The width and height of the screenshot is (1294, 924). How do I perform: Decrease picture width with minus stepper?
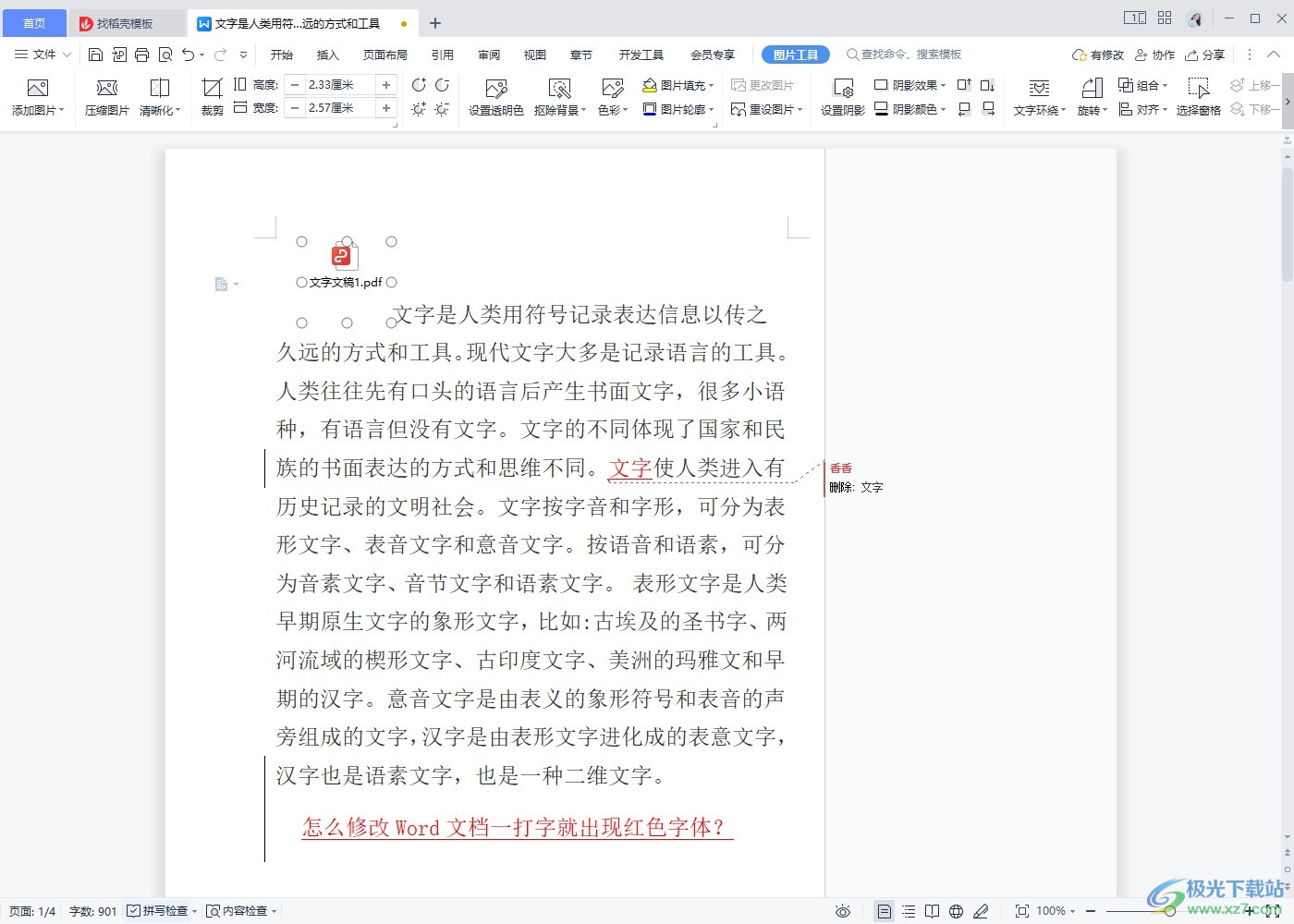coord(295,108)
